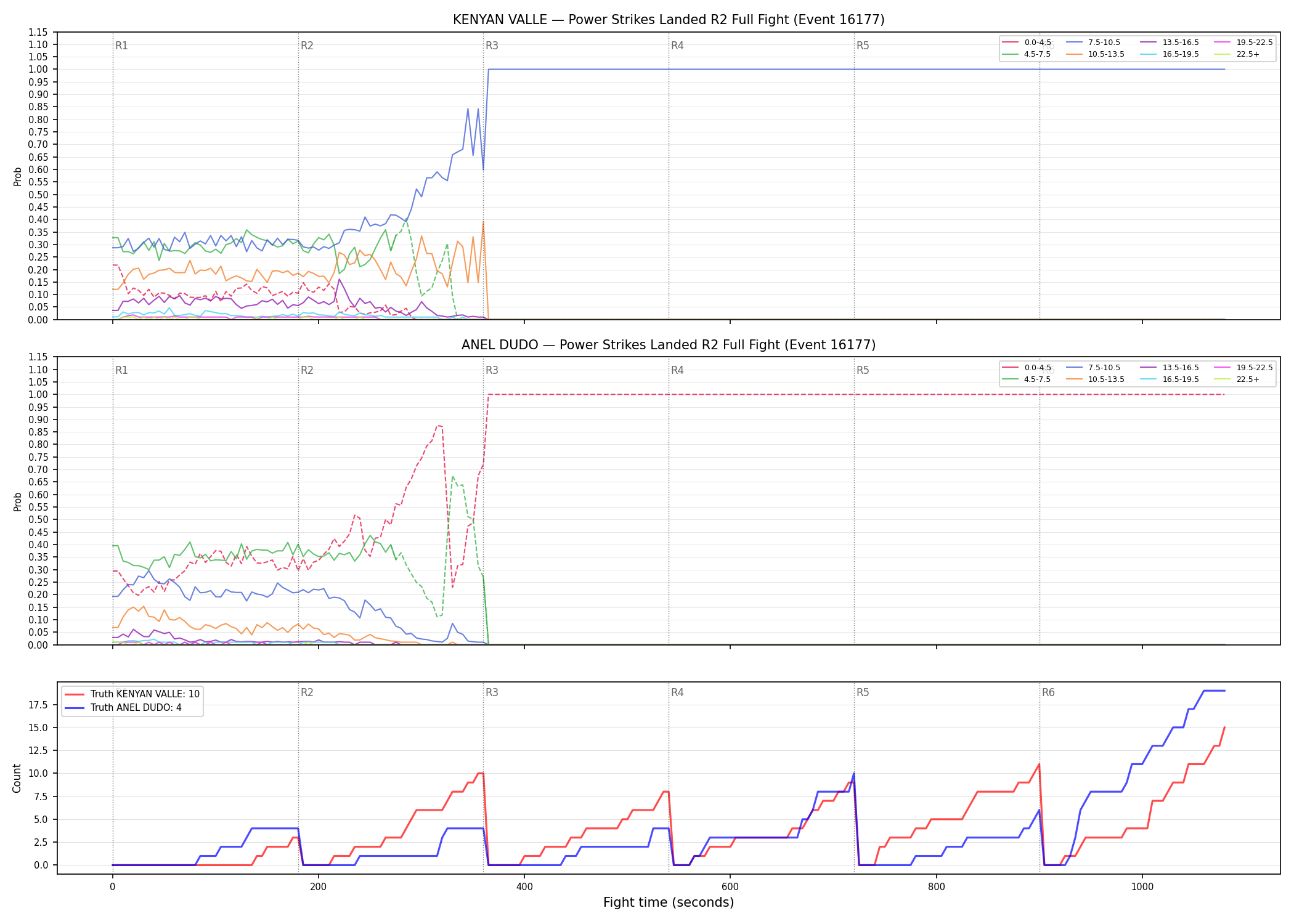Viewport: 1294px width, 924px height.
Task: Select '16.5-19.5' legend entry in ANEL DUDO chart
Action: pos(1170,379)
